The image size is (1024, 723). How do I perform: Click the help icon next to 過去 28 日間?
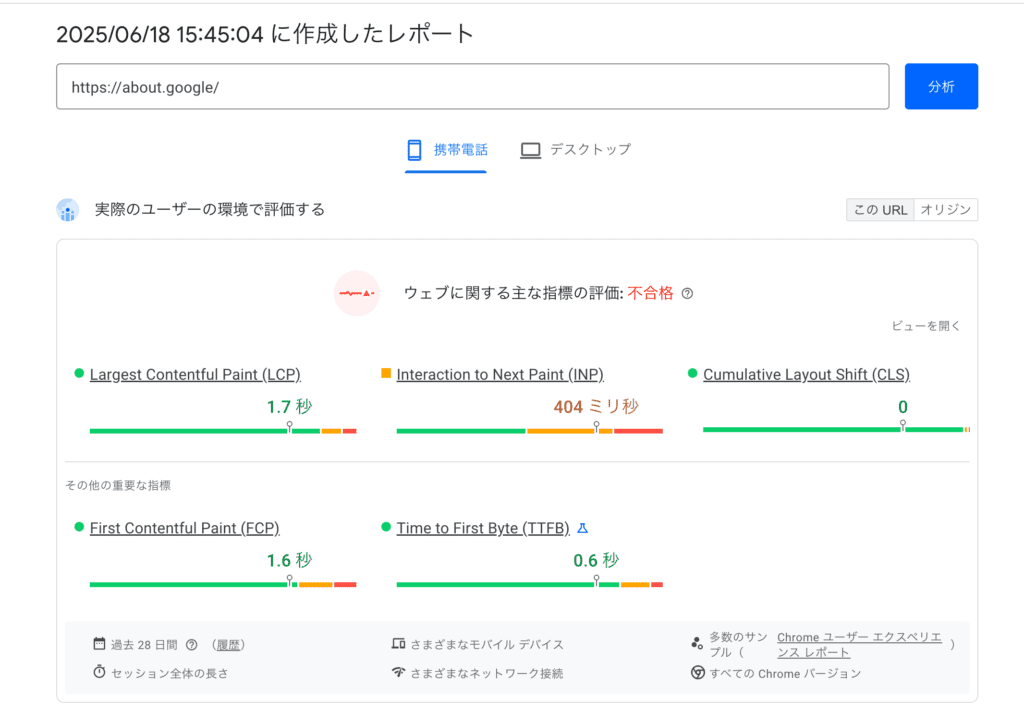click(x=192, y=645)
